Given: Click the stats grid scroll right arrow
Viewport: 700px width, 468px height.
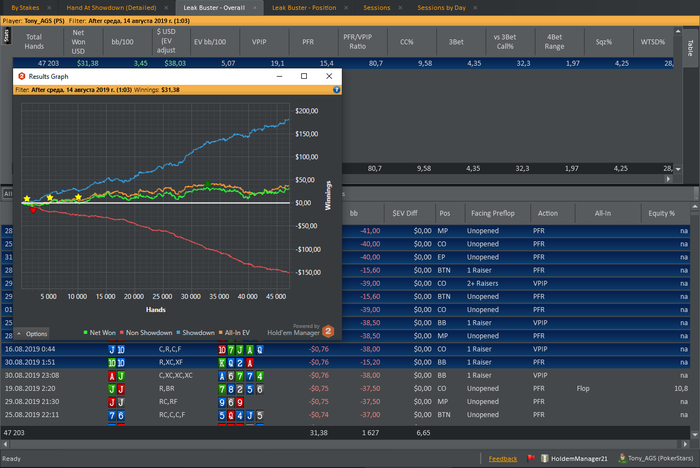Looking at the screenshot, I should coord(668,179).
